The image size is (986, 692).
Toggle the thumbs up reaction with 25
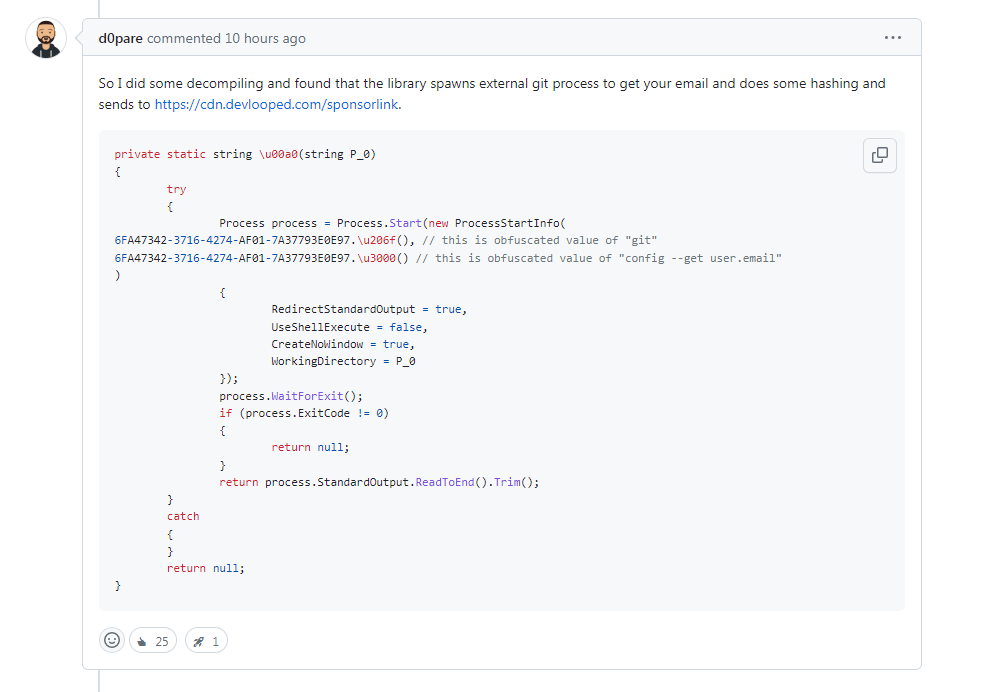(x=153, y=641)
